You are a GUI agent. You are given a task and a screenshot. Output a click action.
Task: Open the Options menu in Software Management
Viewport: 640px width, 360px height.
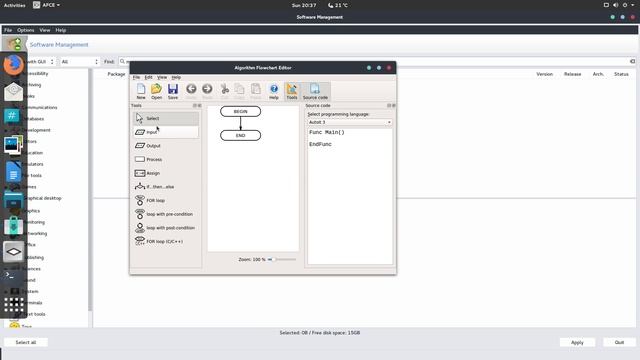point(25,30)
